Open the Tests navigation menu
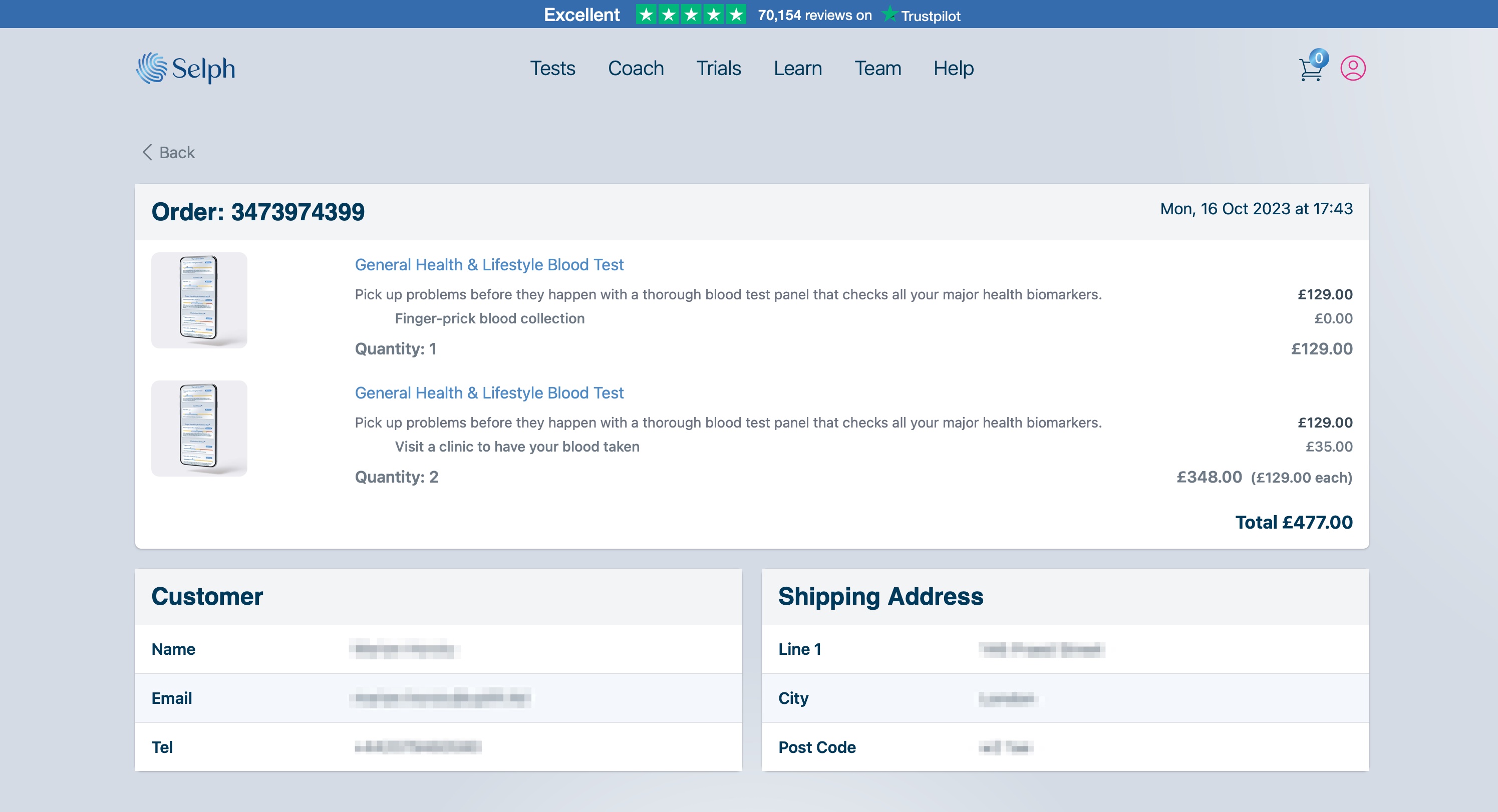1498x812 pixels. (552, 68)
